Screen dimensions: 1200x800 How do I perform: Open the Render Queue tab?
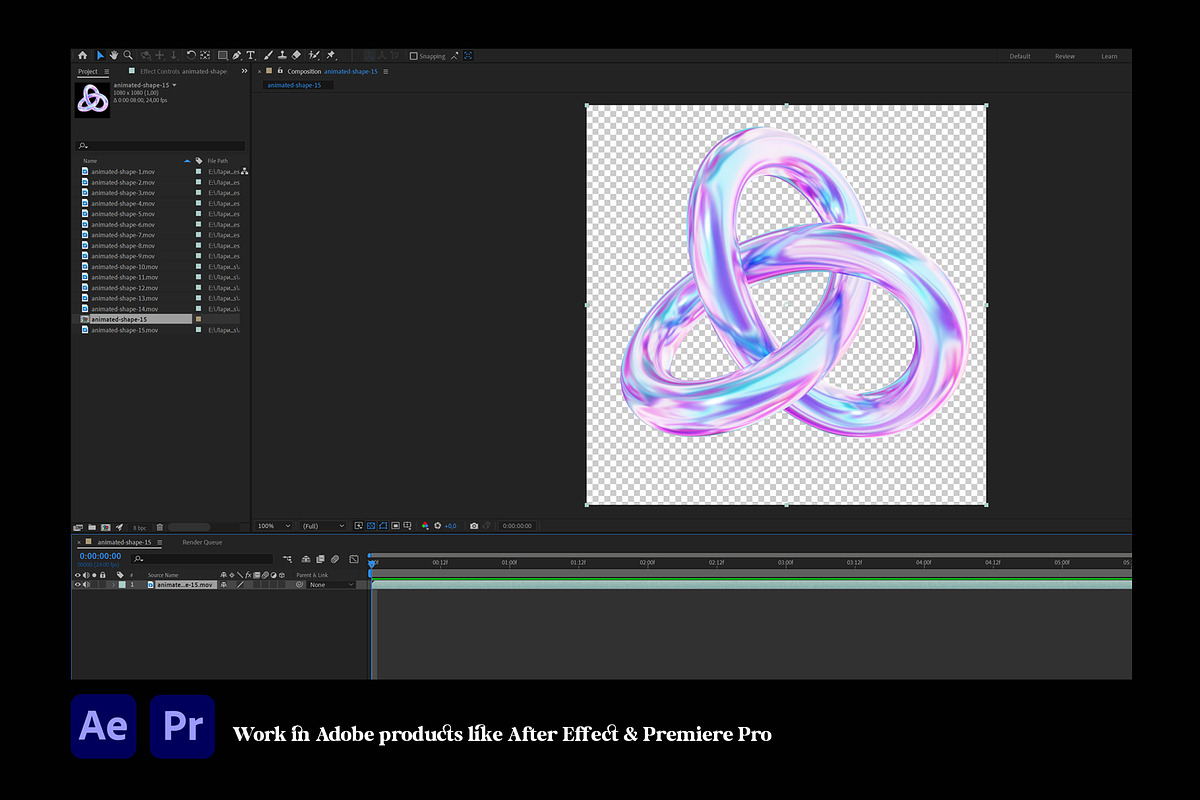[x=202, y=542]
